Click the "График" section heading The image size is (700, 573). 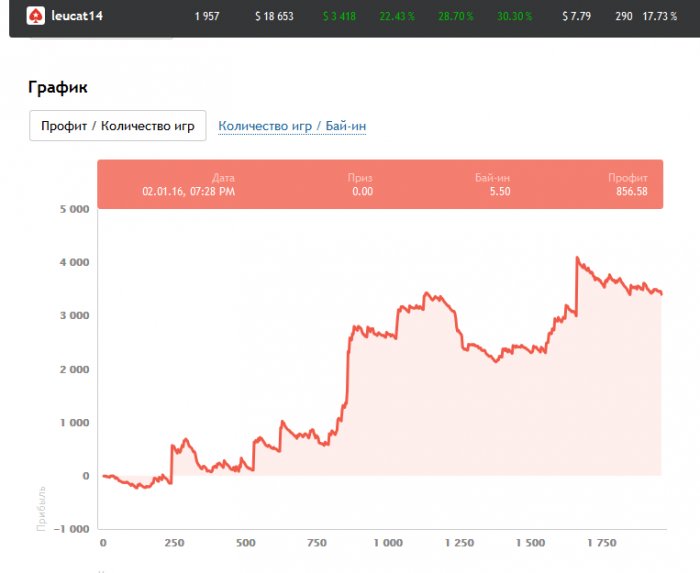point(57,87)
